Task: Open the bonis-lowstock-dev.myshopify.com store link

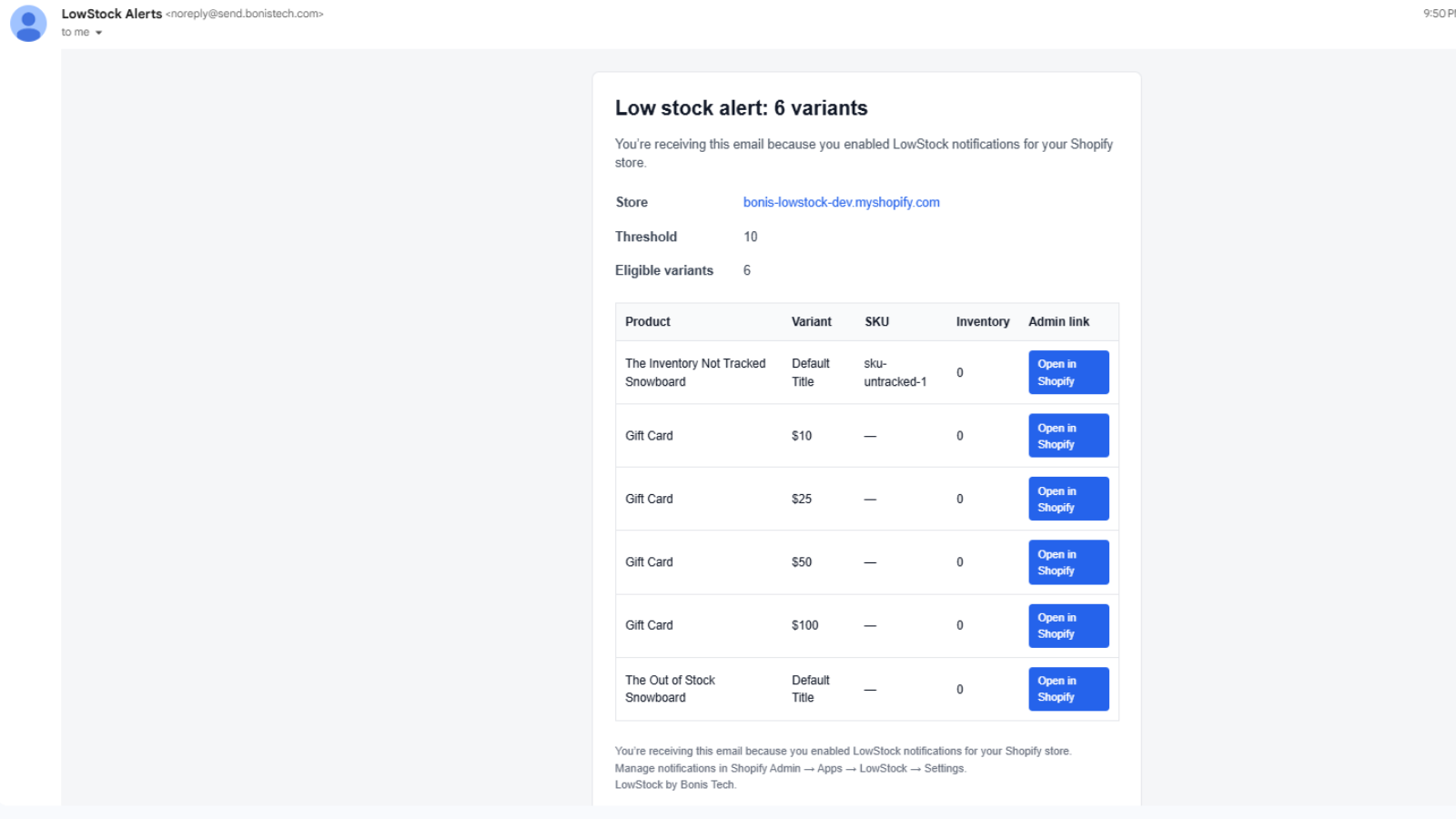Action: pos(841,201)
